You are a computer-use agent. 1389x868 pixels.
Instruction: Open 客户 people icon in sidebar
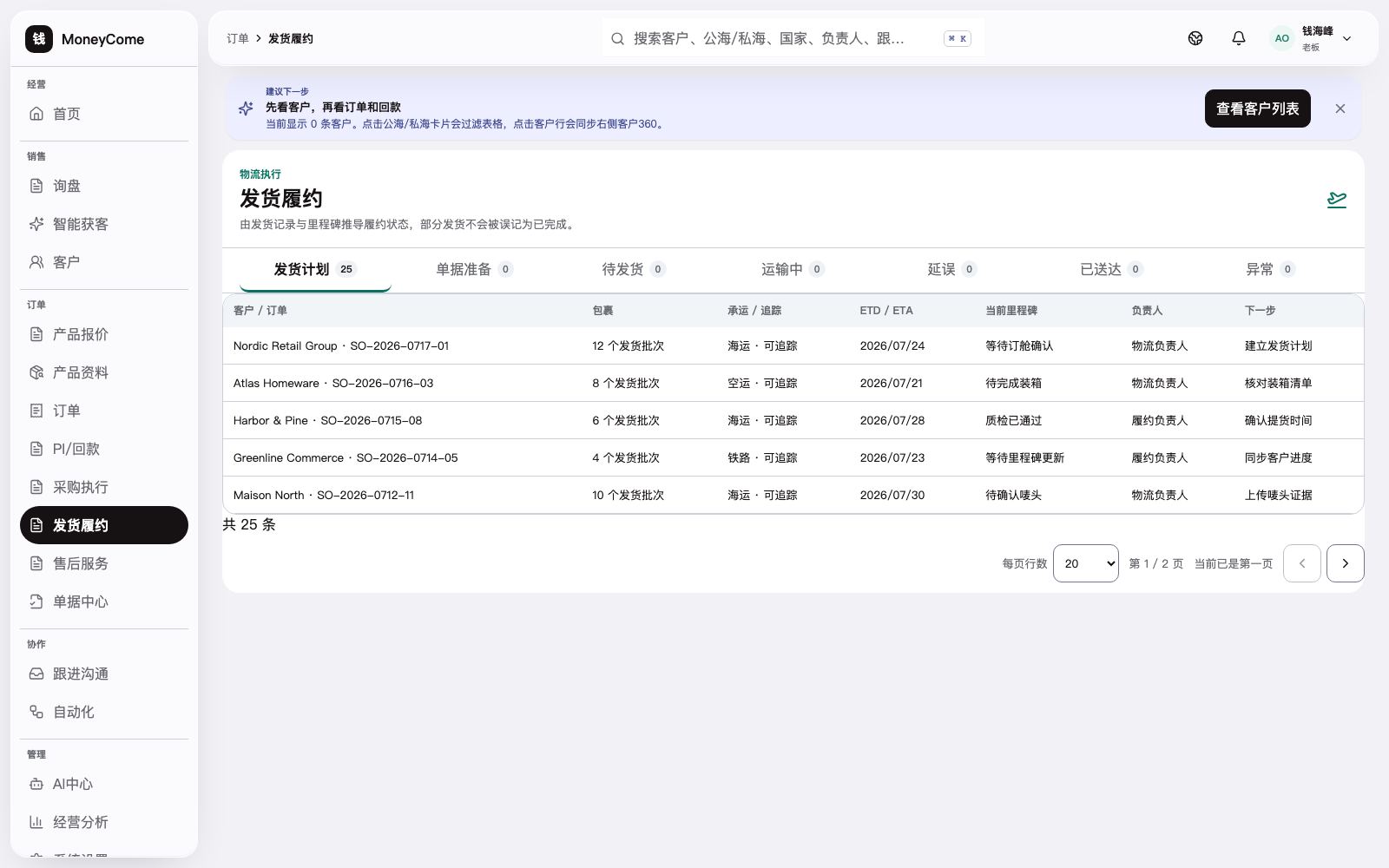tap(36, 262)
